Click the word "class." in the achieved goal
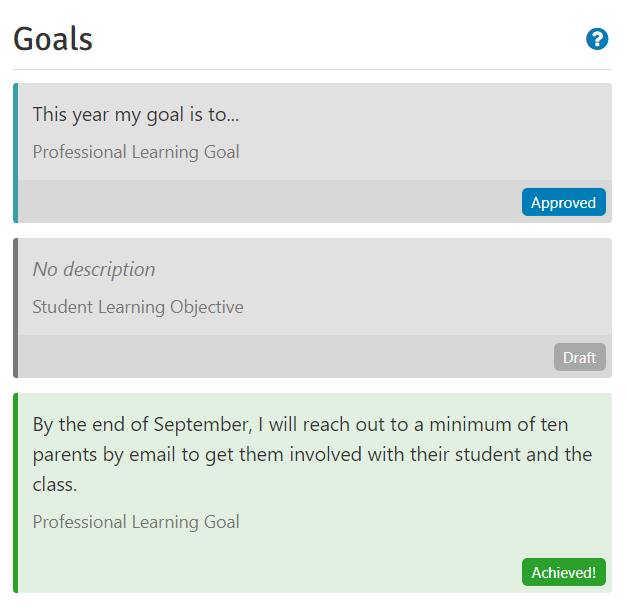This screenshot has height=610, width=627. point(55,485)
